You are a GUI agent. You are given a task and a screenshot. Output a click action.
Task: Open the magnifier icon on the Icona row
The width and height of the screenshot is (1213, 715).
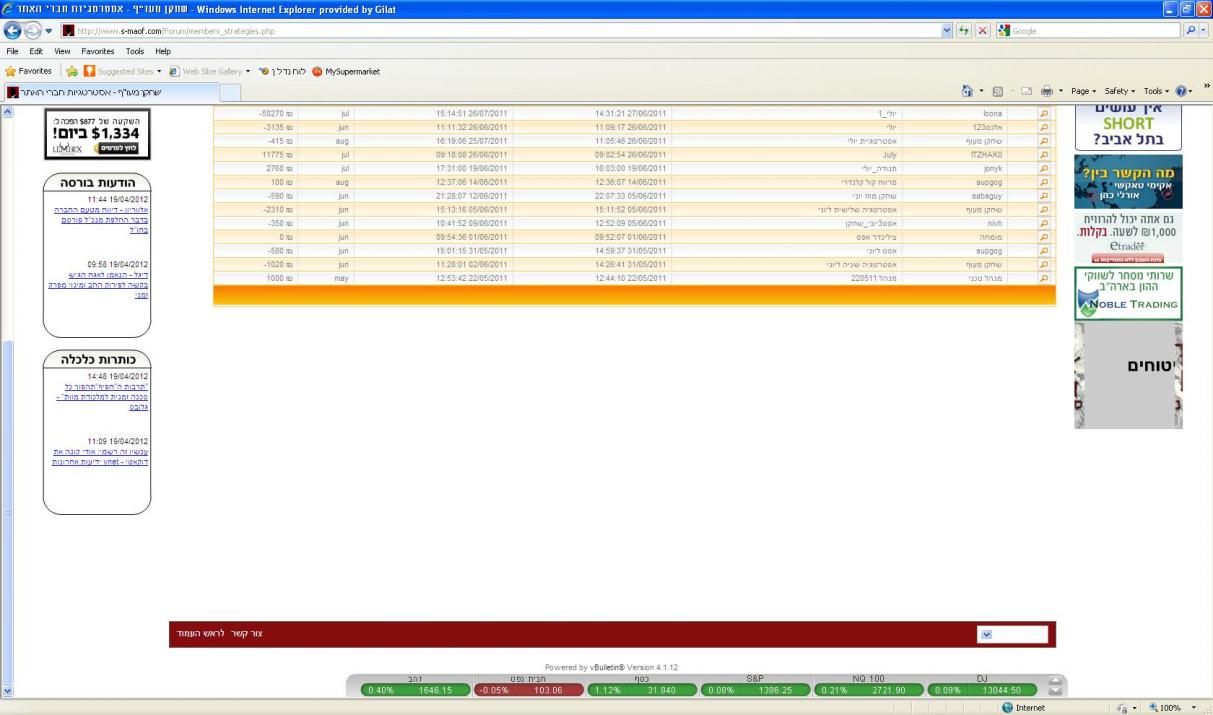[x=1045, y=115]
